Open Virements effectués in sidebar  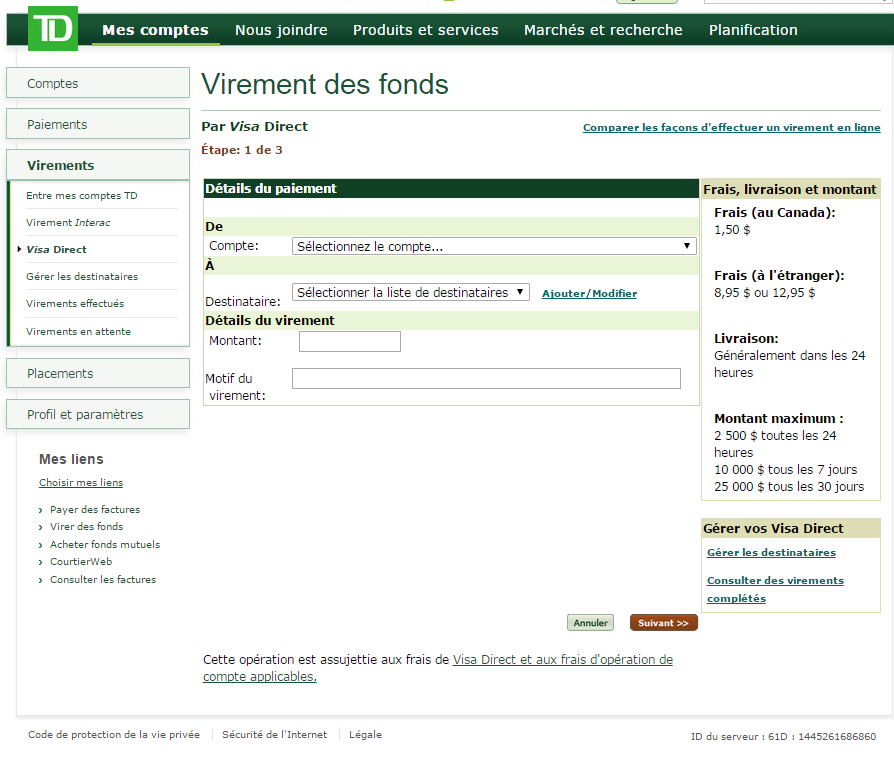75,304
